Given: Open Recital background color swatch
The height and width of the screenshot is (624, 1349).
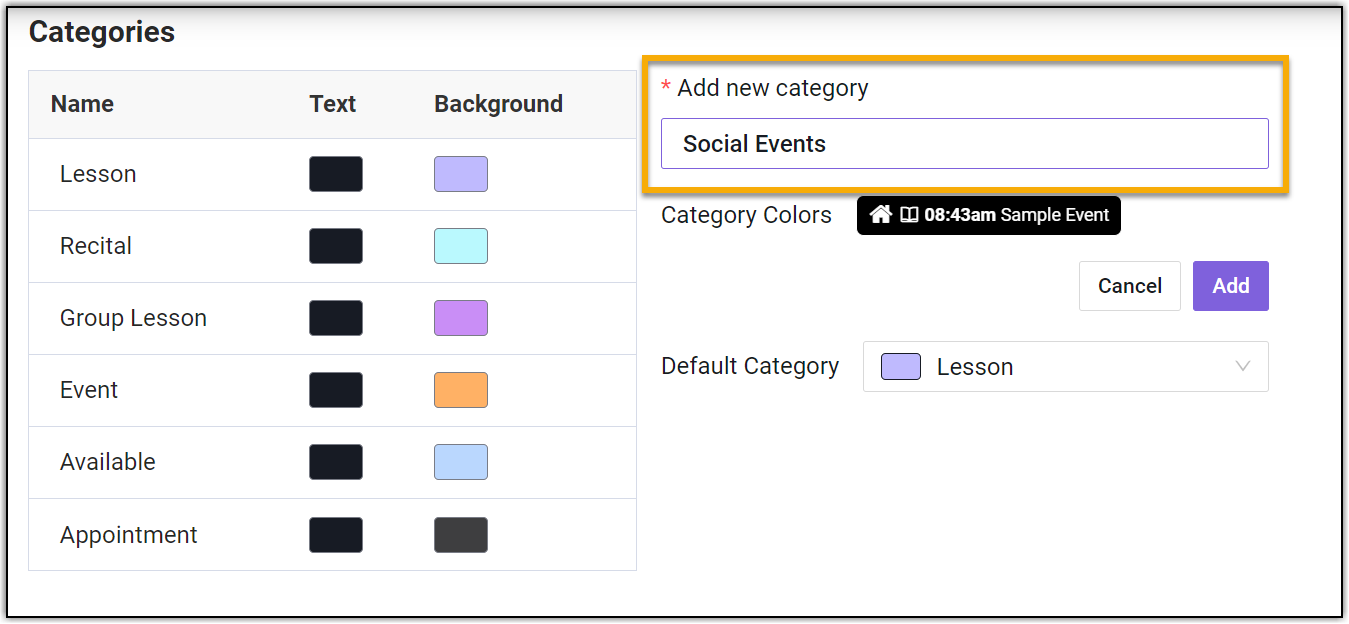Looking at the screenshot, I should [460, 246].
